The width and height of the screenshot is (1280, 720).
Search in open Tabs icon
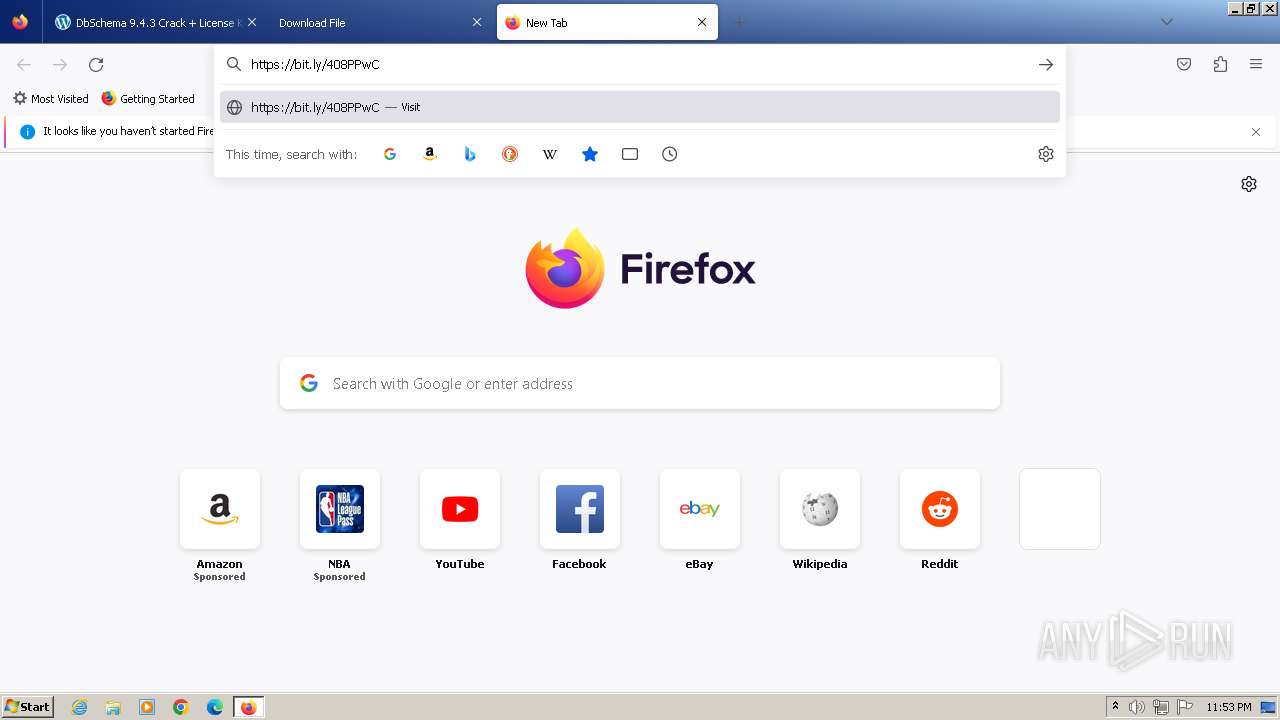coord(630,154)
